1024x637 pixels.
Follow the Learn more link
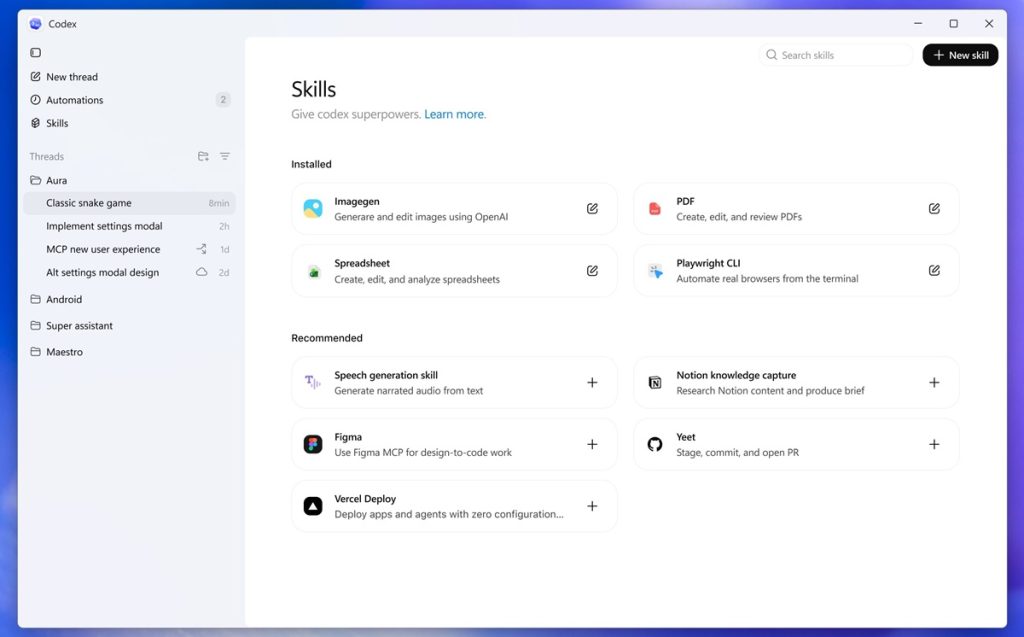pyautogui.click(x=454, y=114)
